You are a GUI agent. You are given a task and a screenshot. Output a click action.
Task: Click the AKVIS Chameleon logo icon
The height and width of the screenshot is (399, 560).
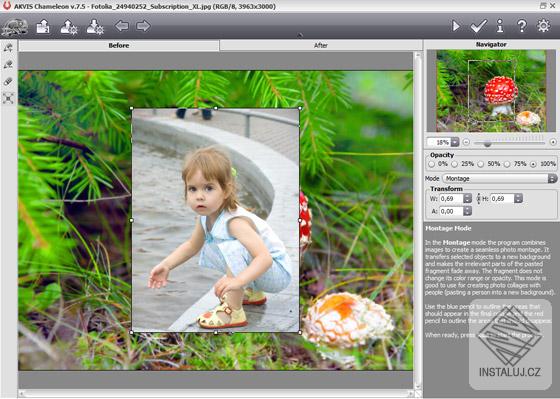[x=15, y=26]
